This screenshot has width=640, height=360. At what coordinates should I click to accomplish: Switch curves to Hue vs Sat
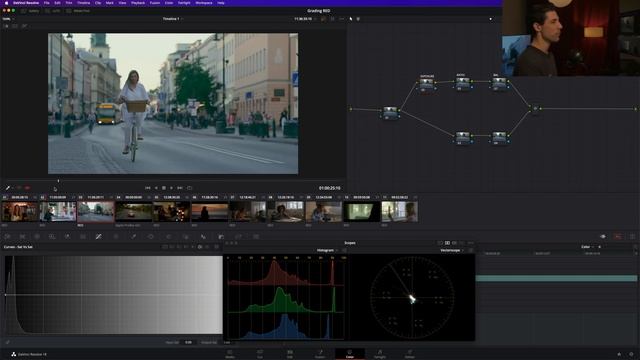(179, 247)
